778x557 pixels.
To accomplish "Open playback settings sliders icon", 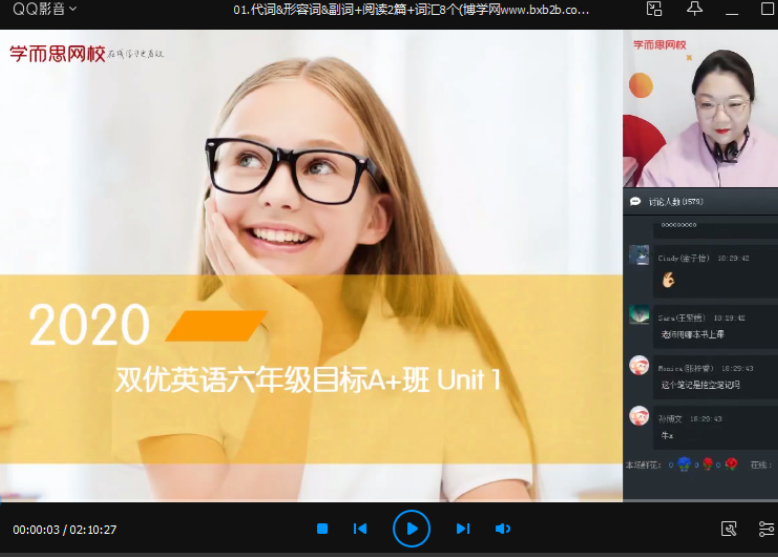I will (x=766, y=528).
